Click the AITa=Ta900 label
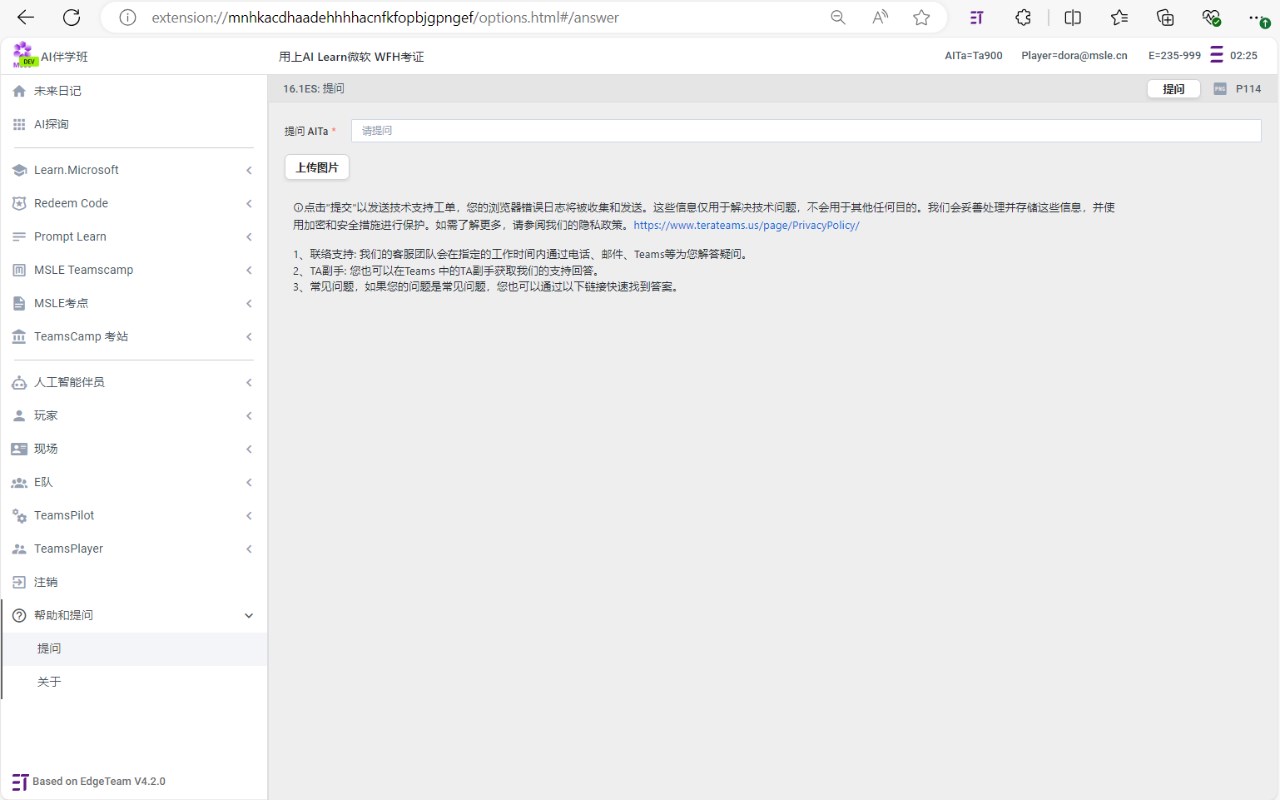1280x800 pixels. [973, 56]
